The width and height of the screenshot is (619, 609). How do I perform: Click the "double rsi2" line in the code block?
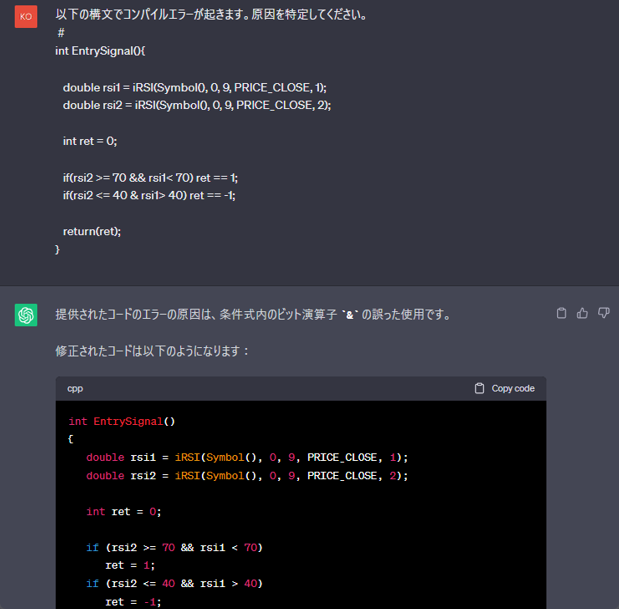click(x=247, y=475)
